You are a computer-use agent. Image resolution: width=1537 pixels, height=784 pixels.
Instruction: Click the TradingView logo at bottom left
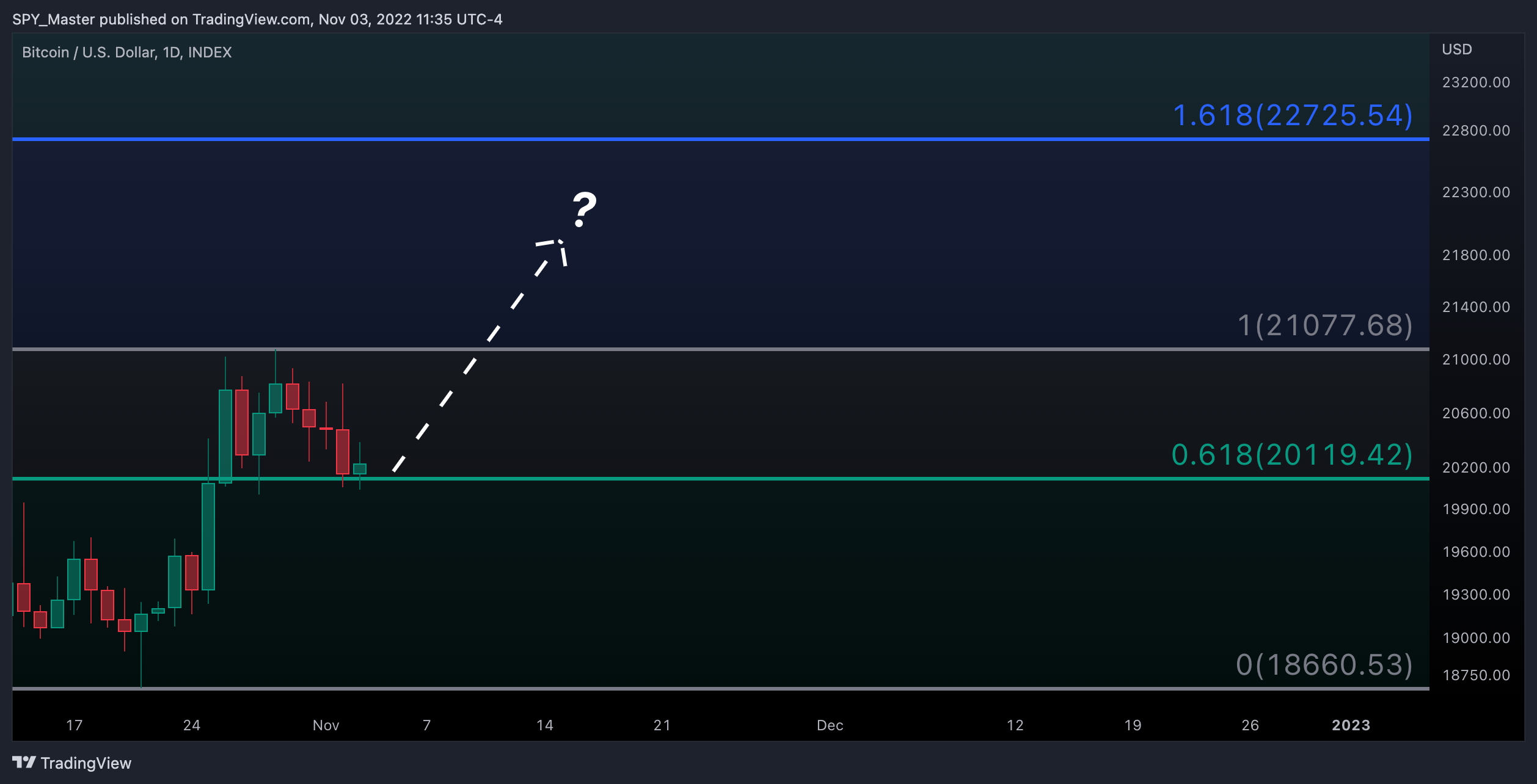point(71,763)
